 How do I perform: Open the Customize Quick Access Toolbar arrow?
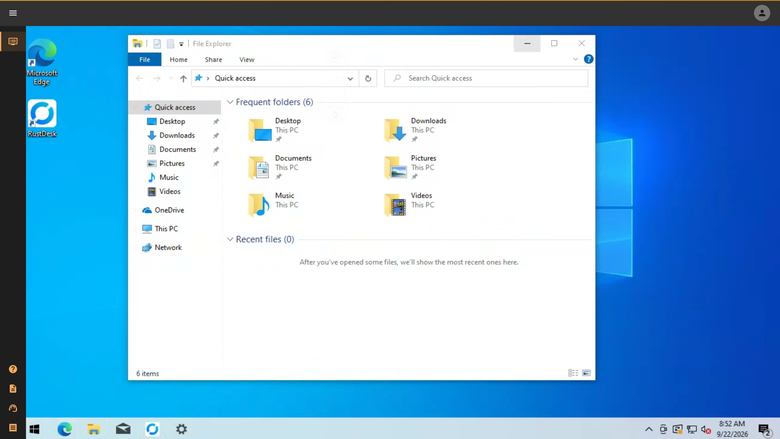click(181, 44)
